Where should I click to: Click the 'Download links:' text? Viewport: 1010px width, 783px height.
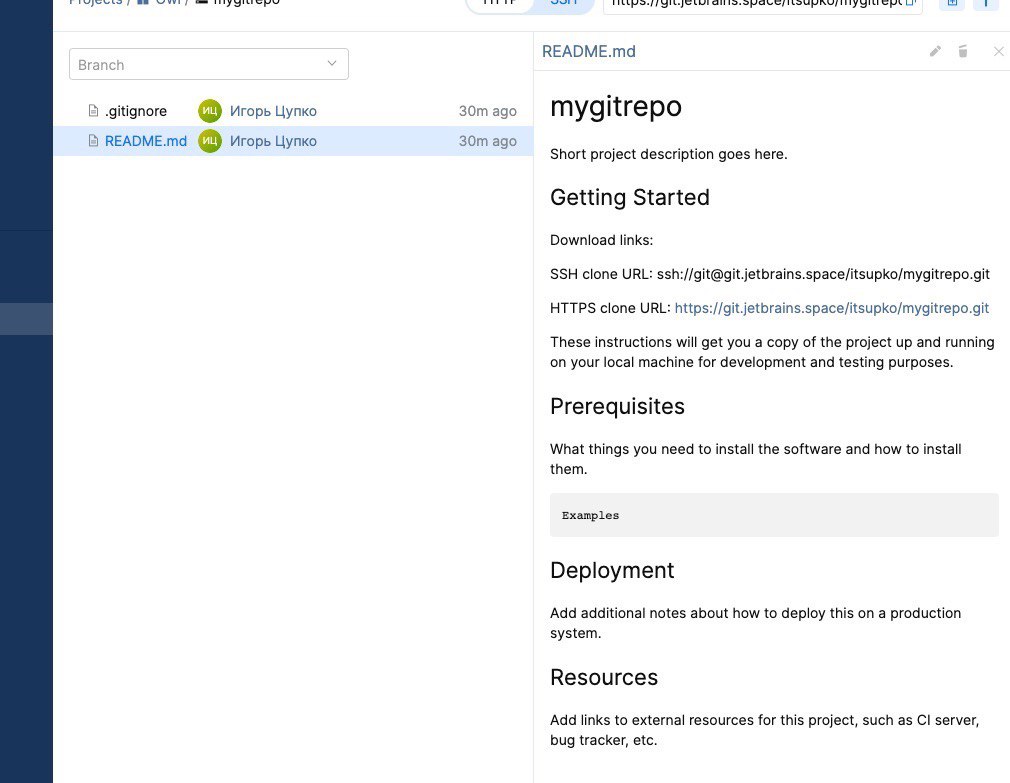[x=602, y=240]
